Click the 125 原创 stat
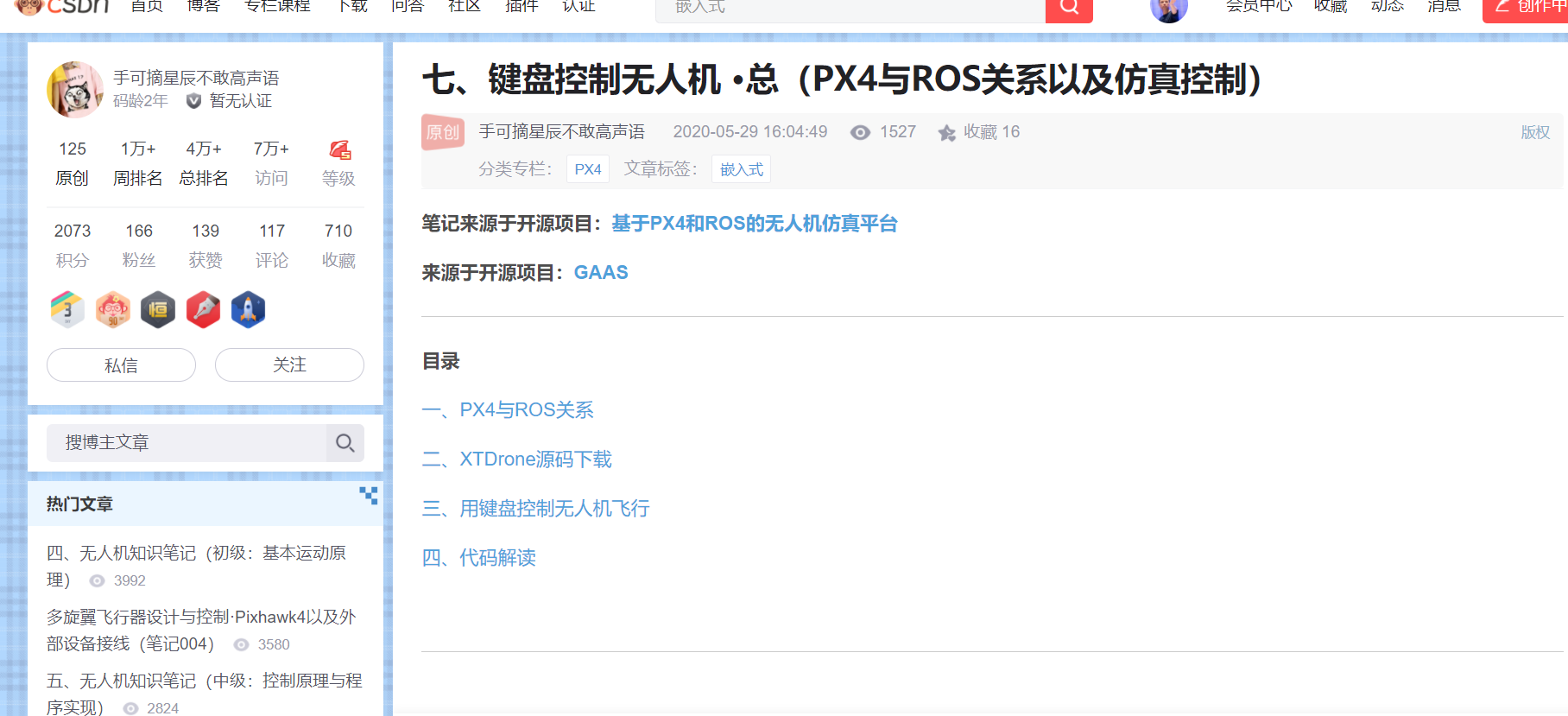The image size is (1568, 716). tap(73, 163)
